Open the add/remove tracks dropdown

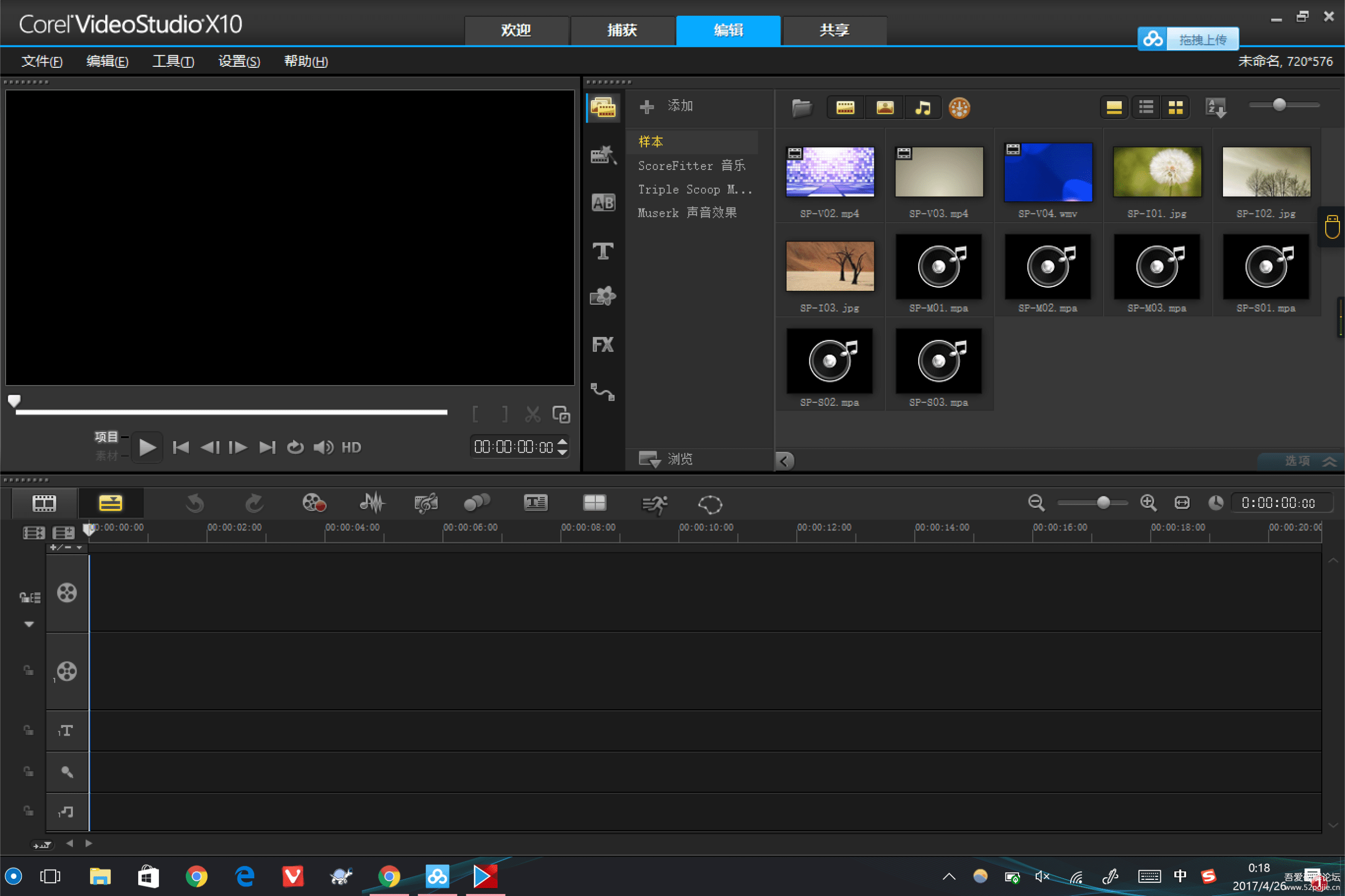tap(66, 547)
